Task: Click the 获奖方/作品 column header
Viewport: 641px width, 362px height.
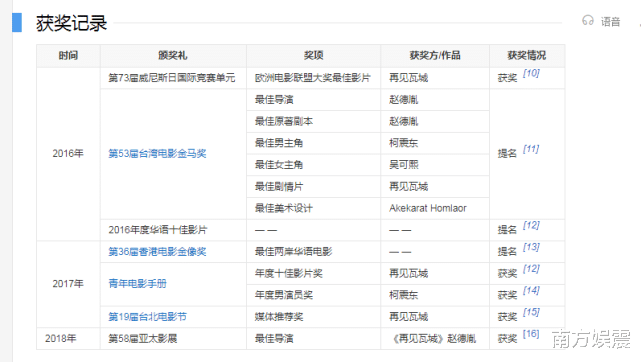Action: tap(435, 55)
